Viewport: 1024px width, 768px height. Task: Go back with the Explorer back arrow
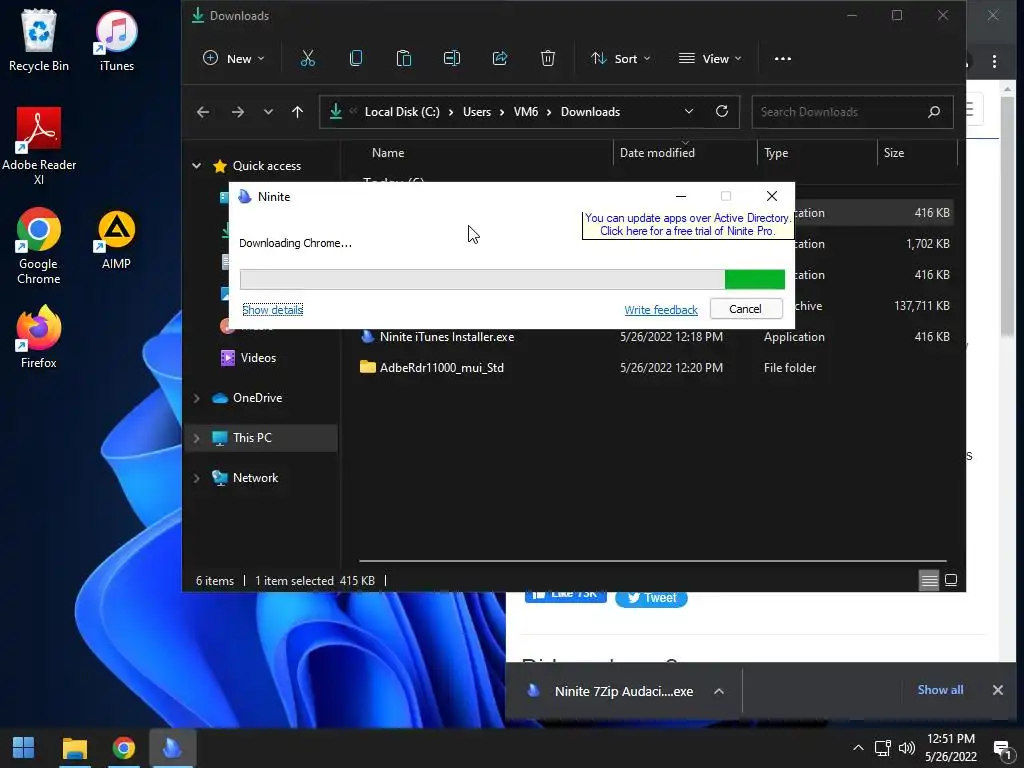[203, 112]
